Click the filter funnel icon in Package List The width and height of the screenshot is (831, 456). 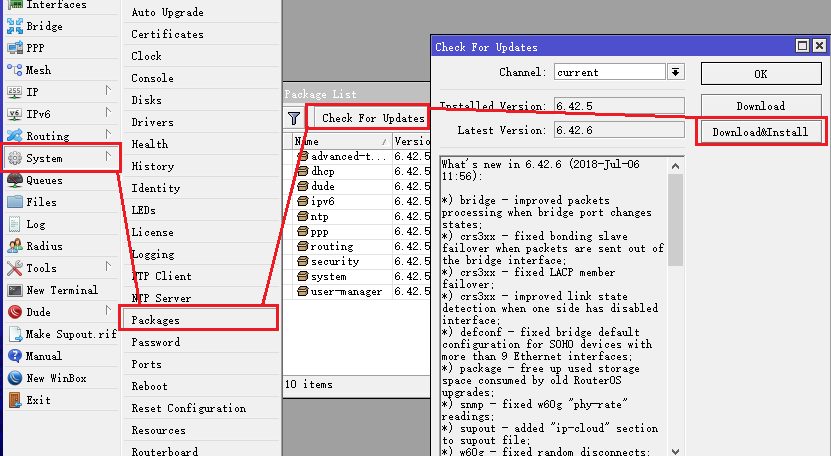click(294, 118)
